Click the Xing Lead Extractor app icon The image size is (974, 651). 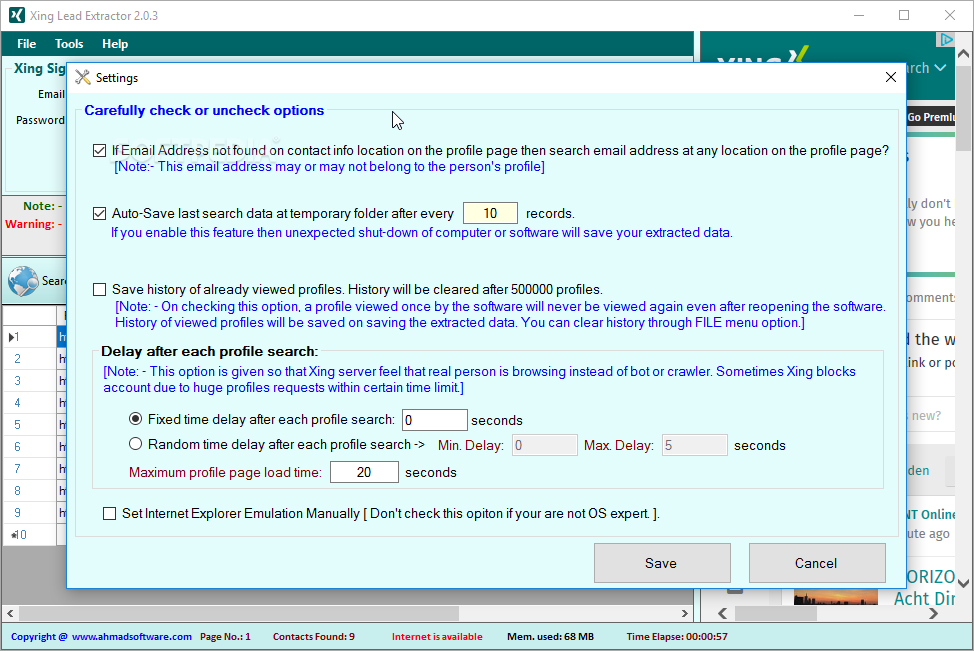coord(17,16)
